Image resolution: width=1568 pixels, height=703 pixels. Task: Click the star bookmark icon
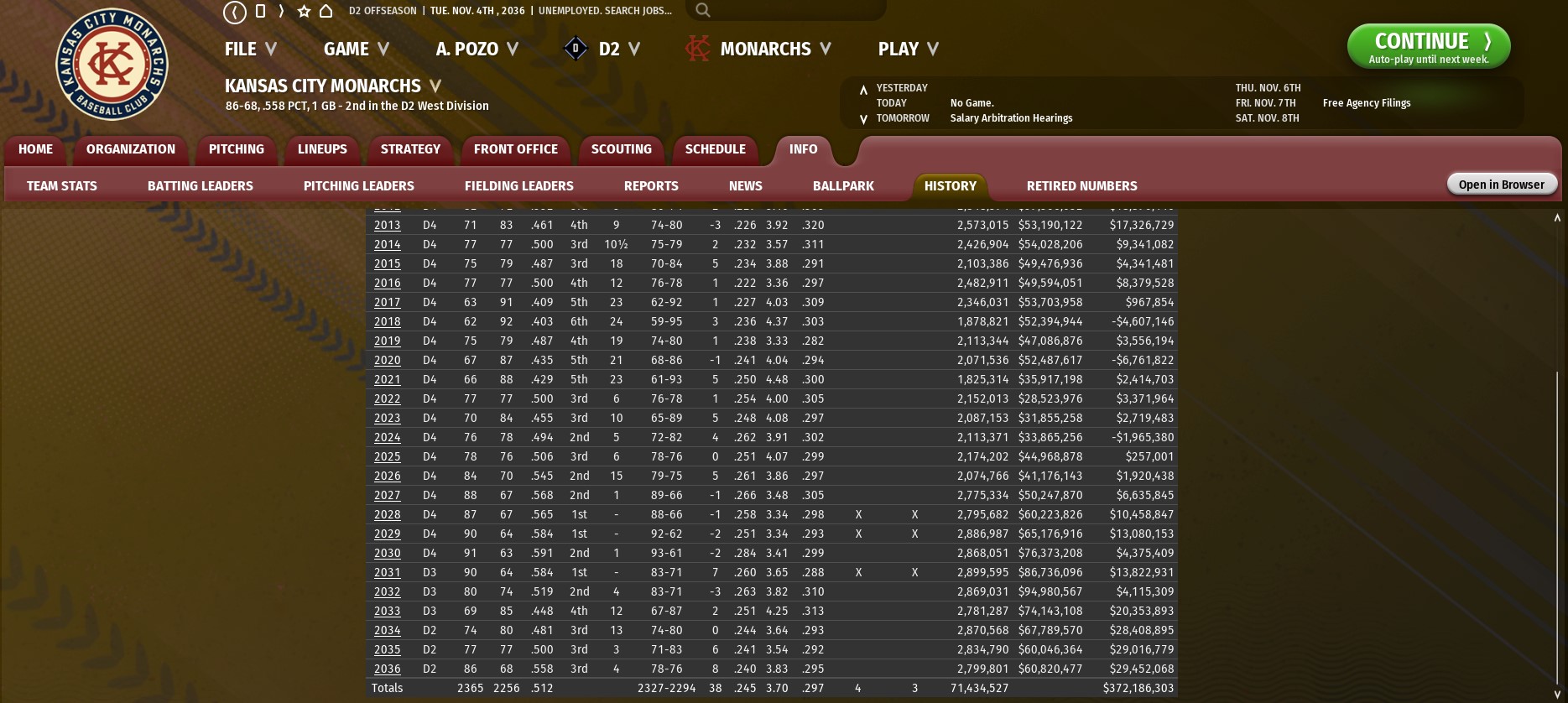pyautogui.click(x=304, y=11)
